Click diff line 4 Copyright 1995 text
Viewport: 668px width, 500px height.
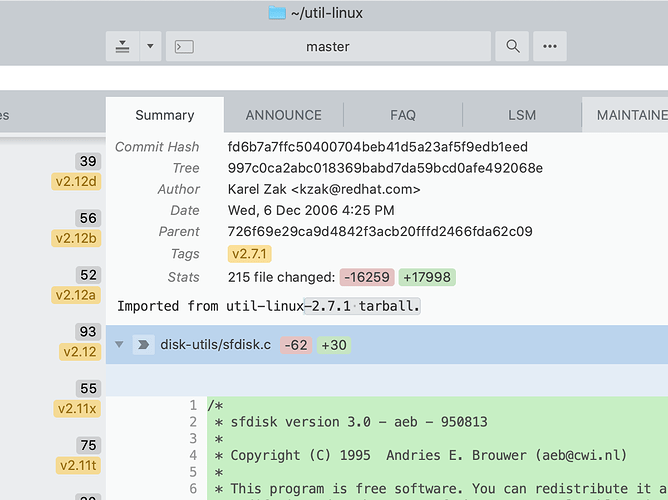coord(421,455)
